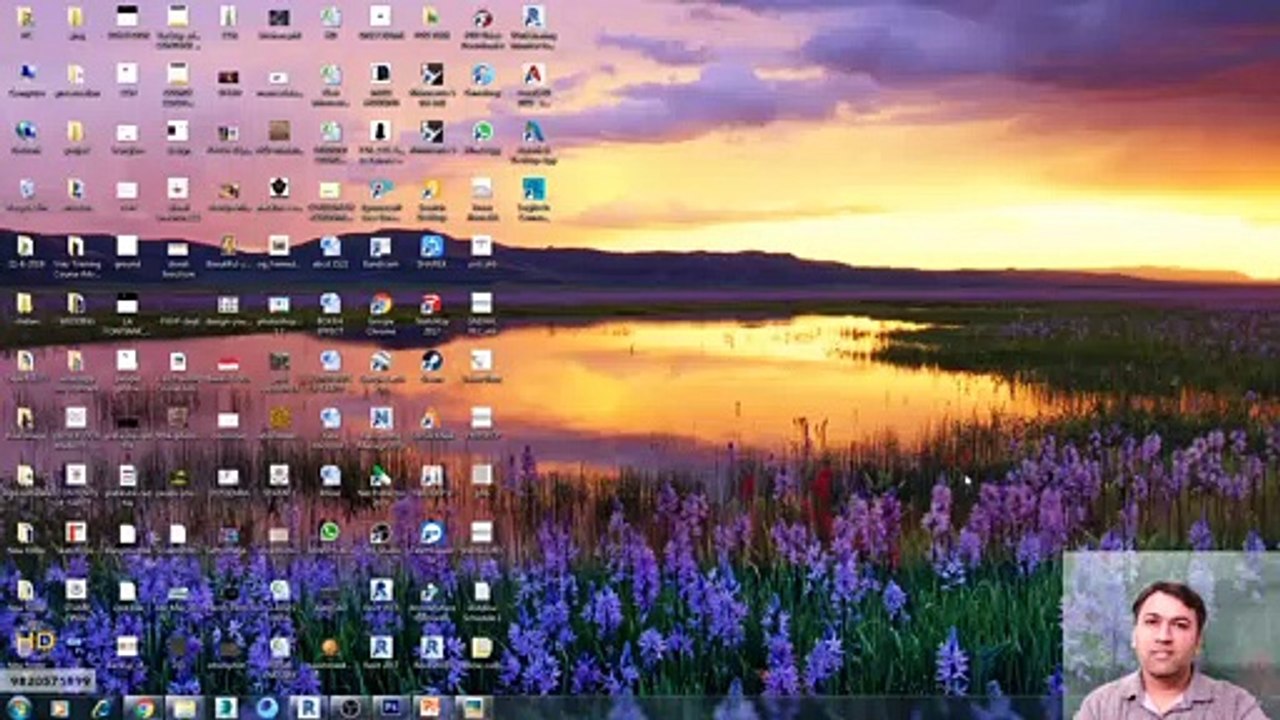
Task: Open Google Chrome from the taskbar
Action: click(144, 708)
